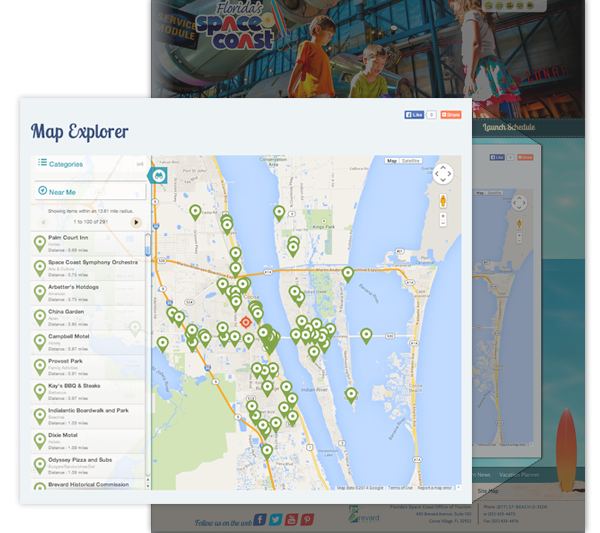This screenshot has width=600, height=533.
Task: Click the Brevard County logo in footer
Action: (364, 515)
